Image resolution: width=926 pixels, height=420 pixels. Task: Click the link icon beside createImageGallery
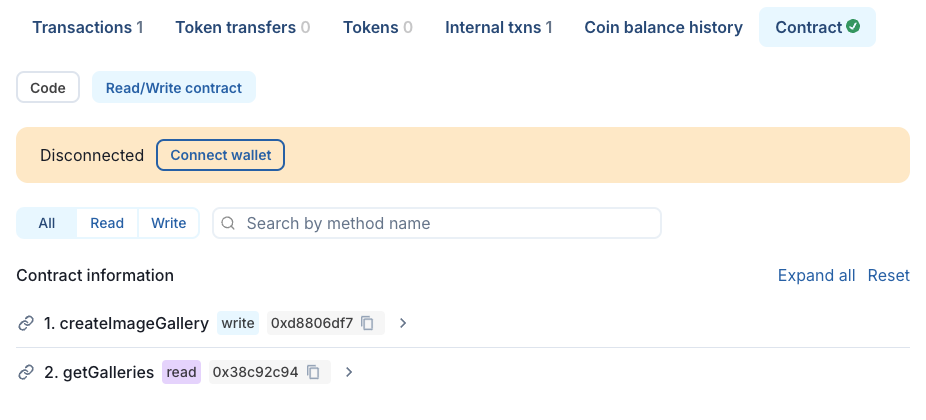pos(27,323)
